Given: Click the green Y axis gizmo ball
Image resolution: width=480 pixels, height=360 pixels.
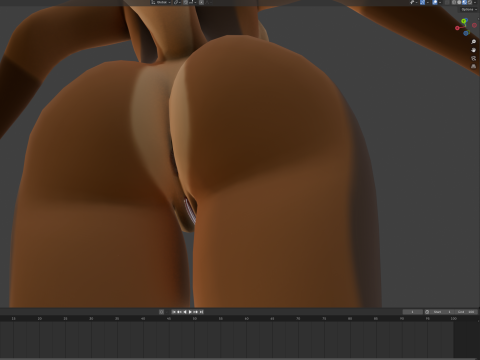Looking at the screenshot, I should pyautogui.click(x=464, y=21).
